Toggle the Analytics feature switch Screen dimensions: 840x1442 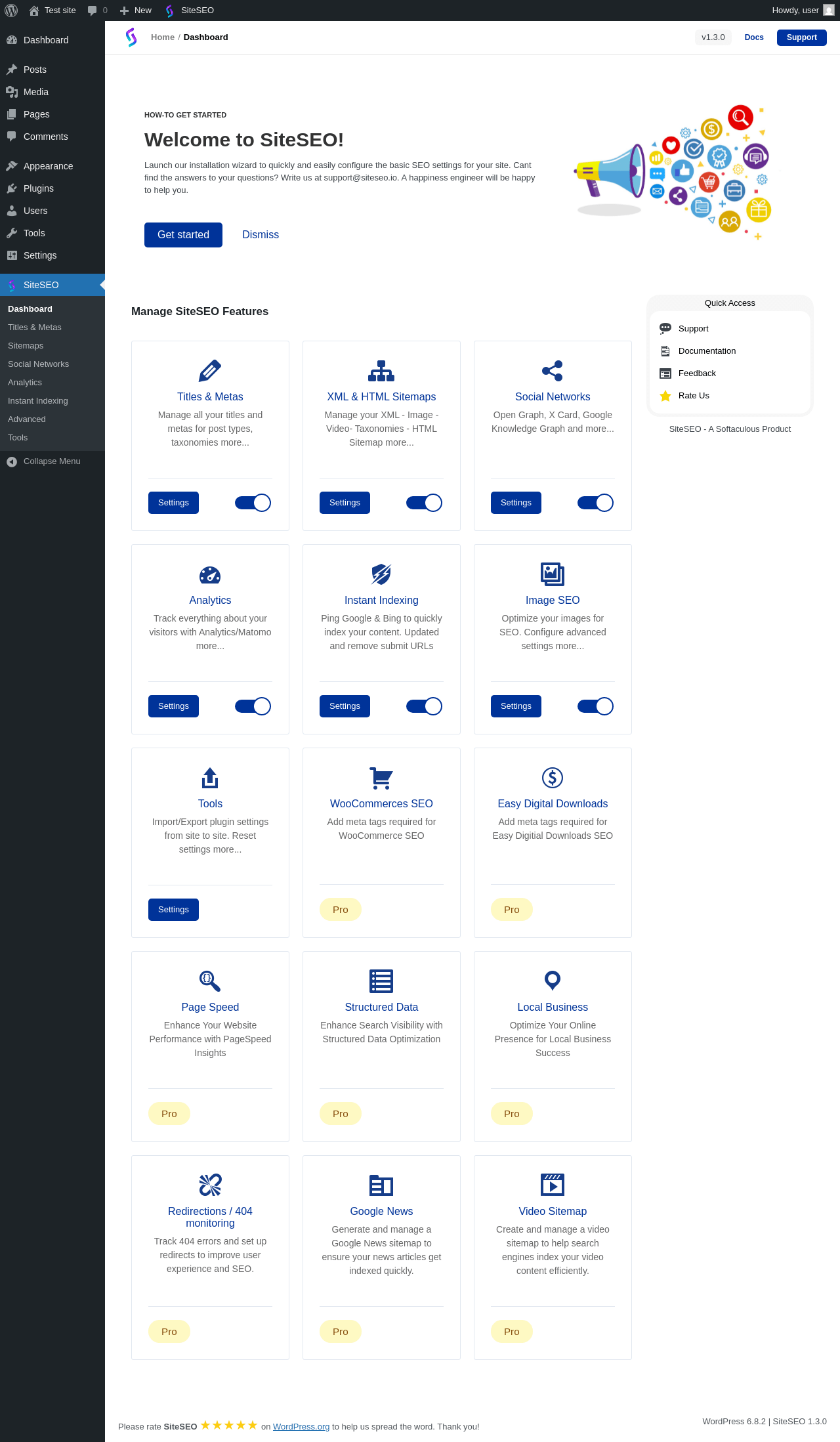click(253, 706)
